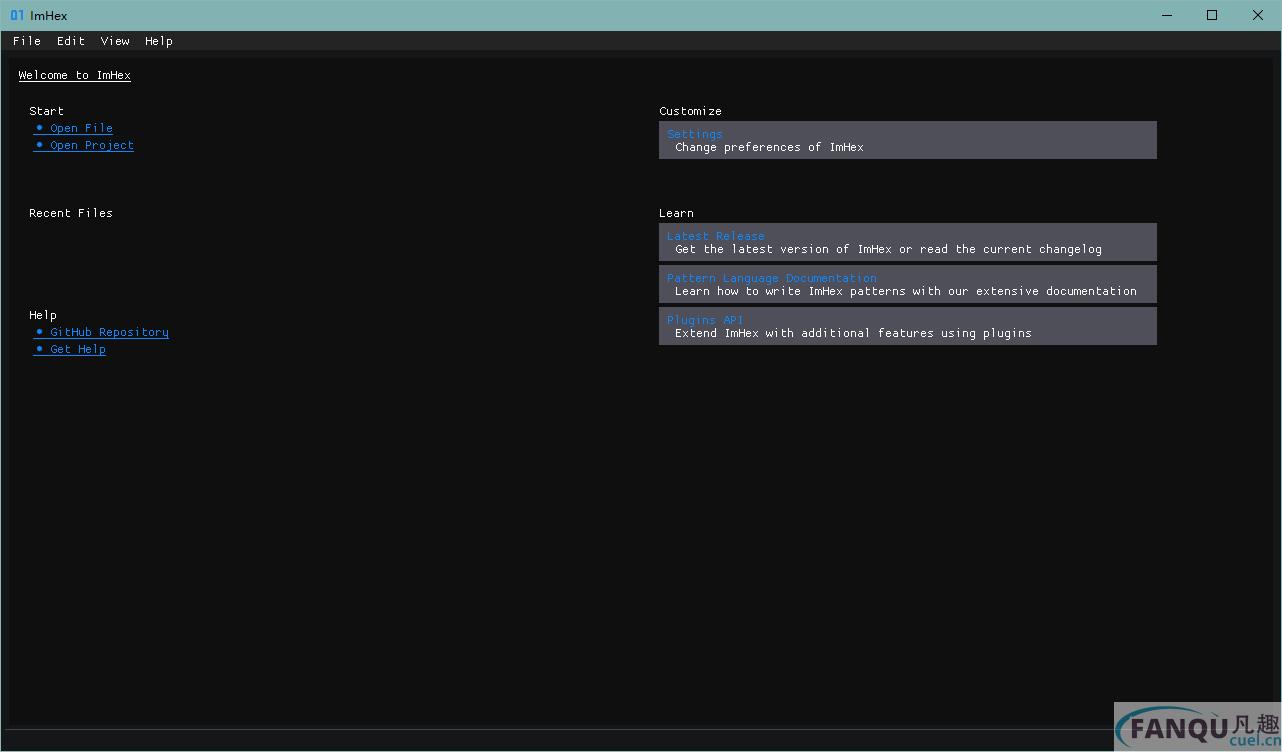Screen dimensions: 1282x752
Task: Open the Edit menu
Action: [71, 41]
